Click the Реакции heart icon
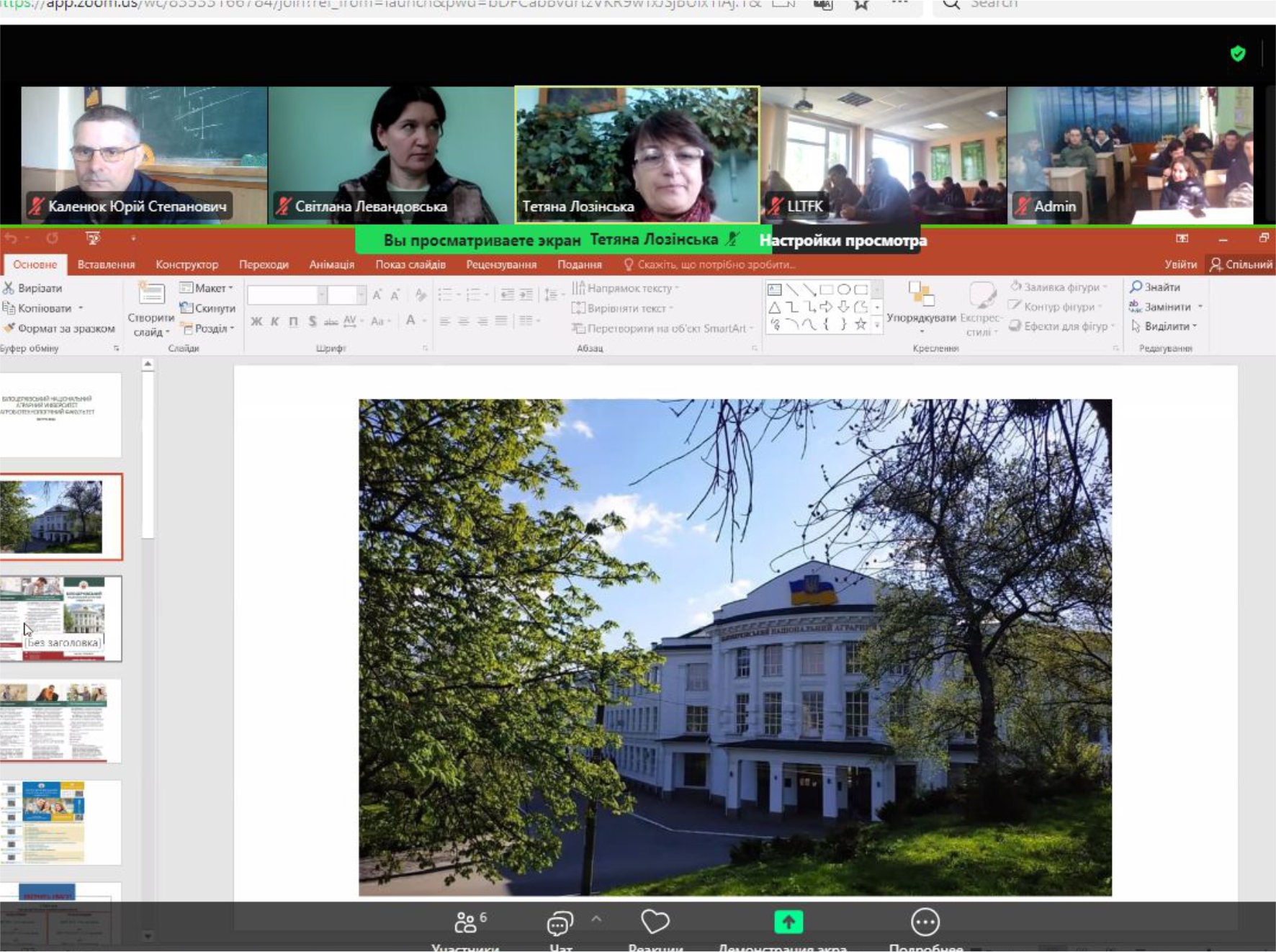1276x952 pixels. (x=655, y=922)
